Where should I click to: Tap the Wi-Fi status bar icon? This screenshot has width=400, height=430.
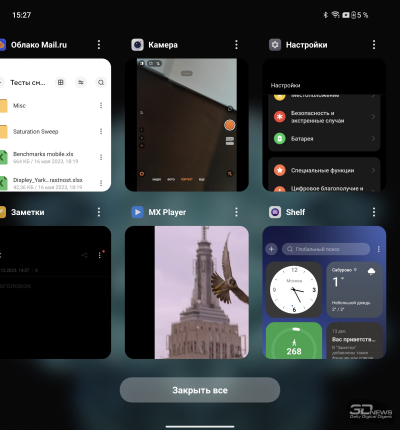pyautogui.click(x=335, y=15)
